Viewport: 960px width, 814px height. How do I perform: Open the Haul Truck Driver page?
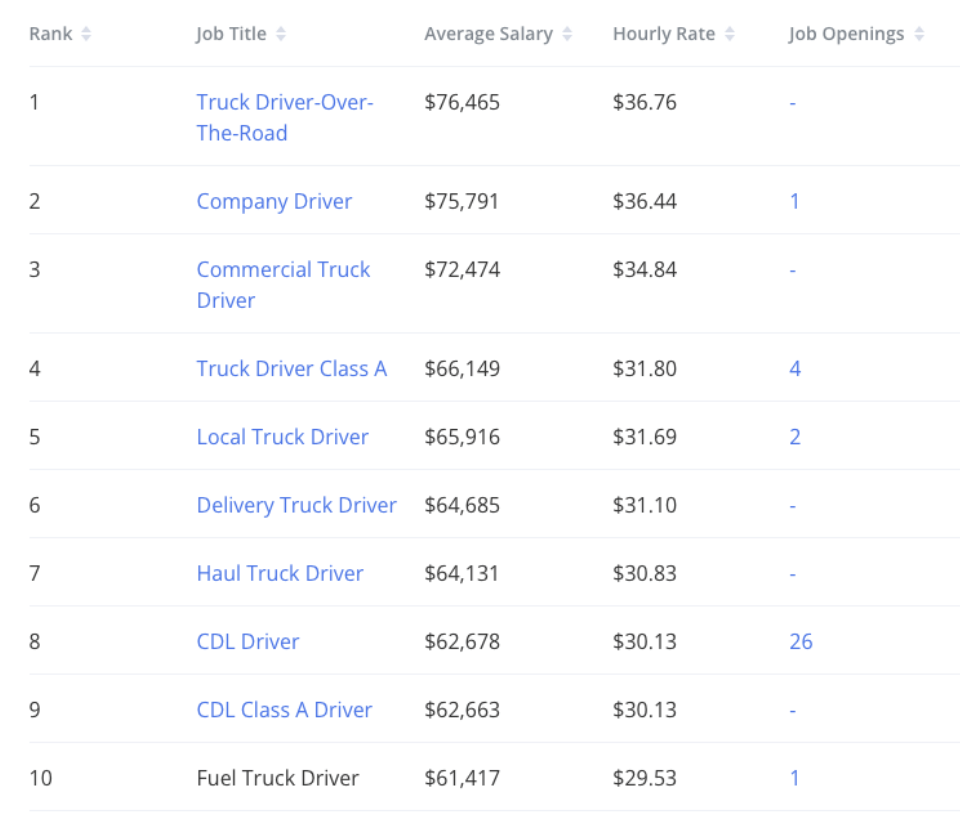coord(280,573)
